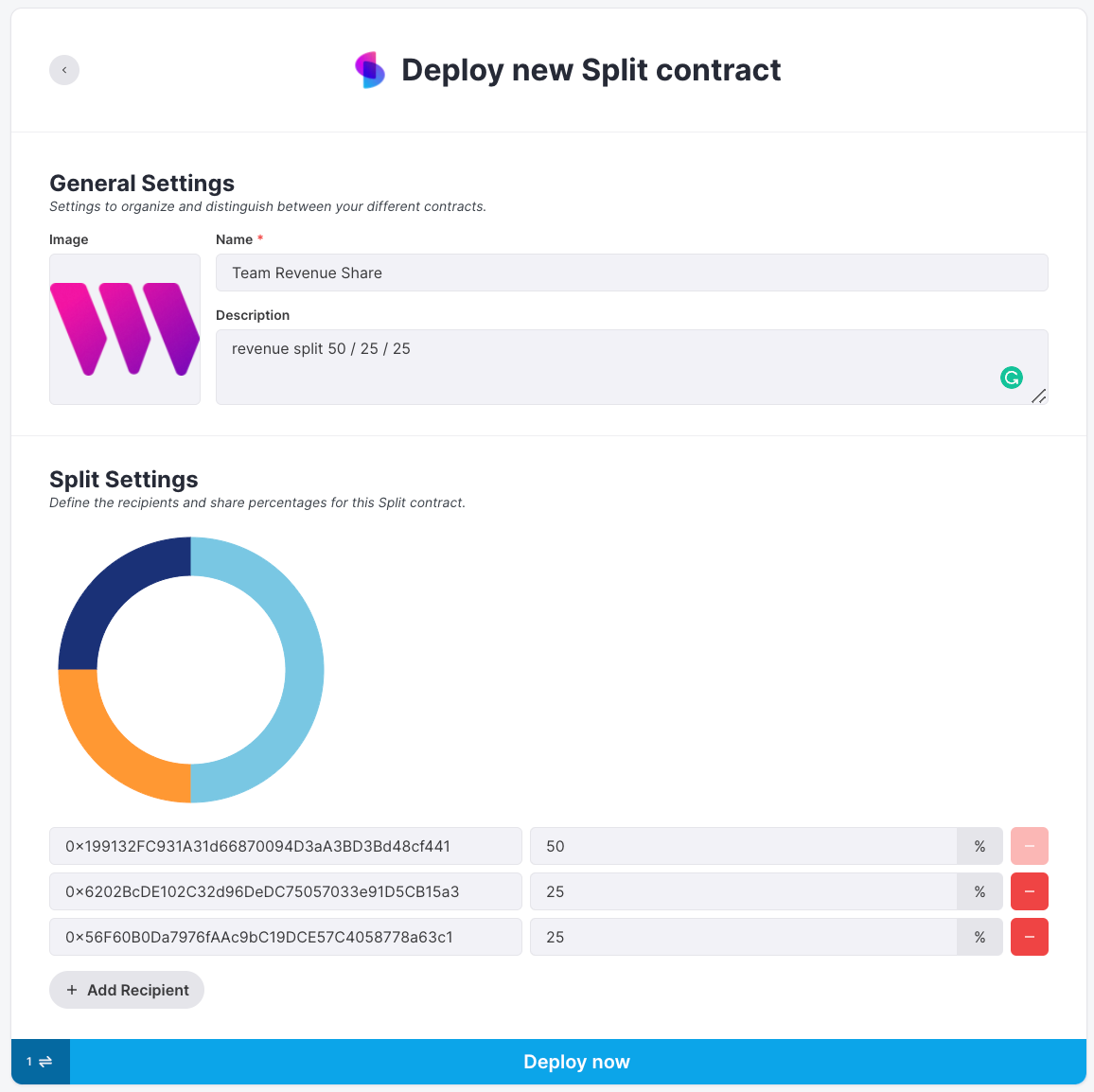
Task: Click the Name field showing Team Revenue Share
Action: click(x=631, y=273)
